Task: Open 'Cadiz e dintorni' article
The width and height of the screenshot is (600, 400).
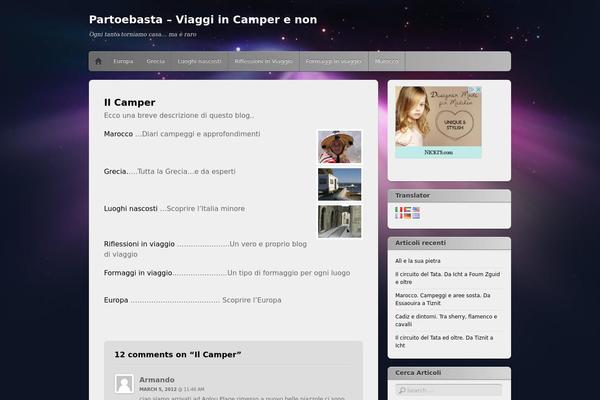Action: click(x=446, y=320)
